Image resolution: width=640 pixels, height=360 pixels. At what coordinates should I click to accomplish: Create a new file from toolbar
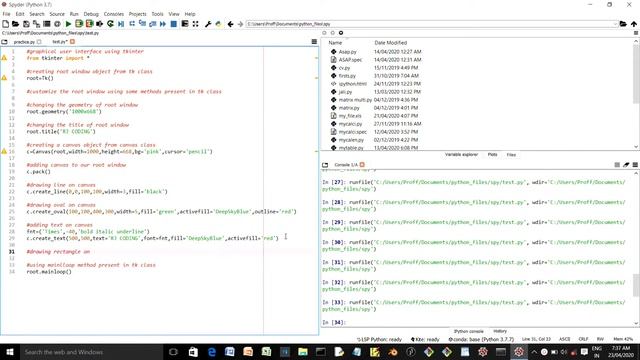click(5, 24)
